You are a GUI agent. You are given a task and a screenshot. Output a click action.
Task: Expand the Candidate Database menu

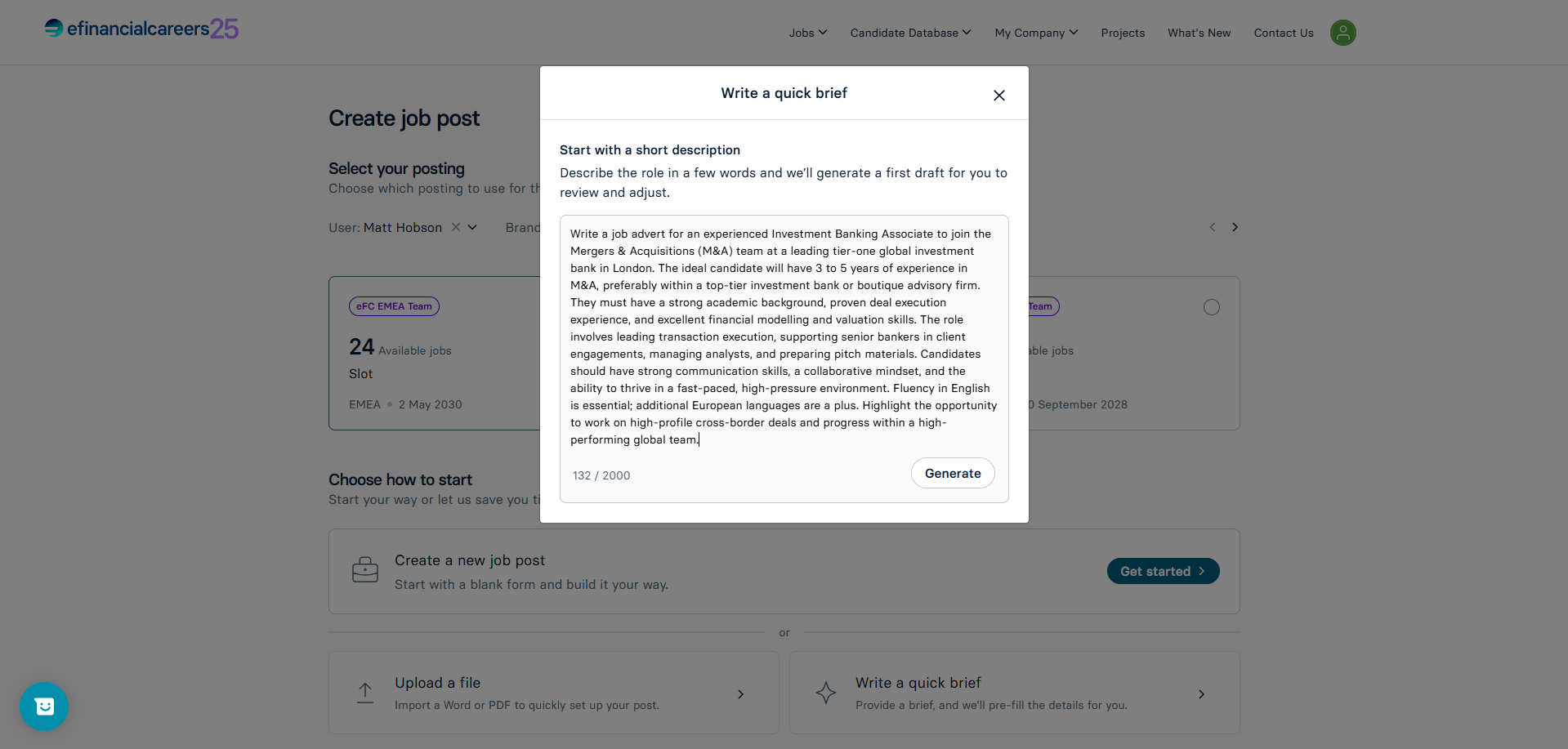tap(910, 33)
